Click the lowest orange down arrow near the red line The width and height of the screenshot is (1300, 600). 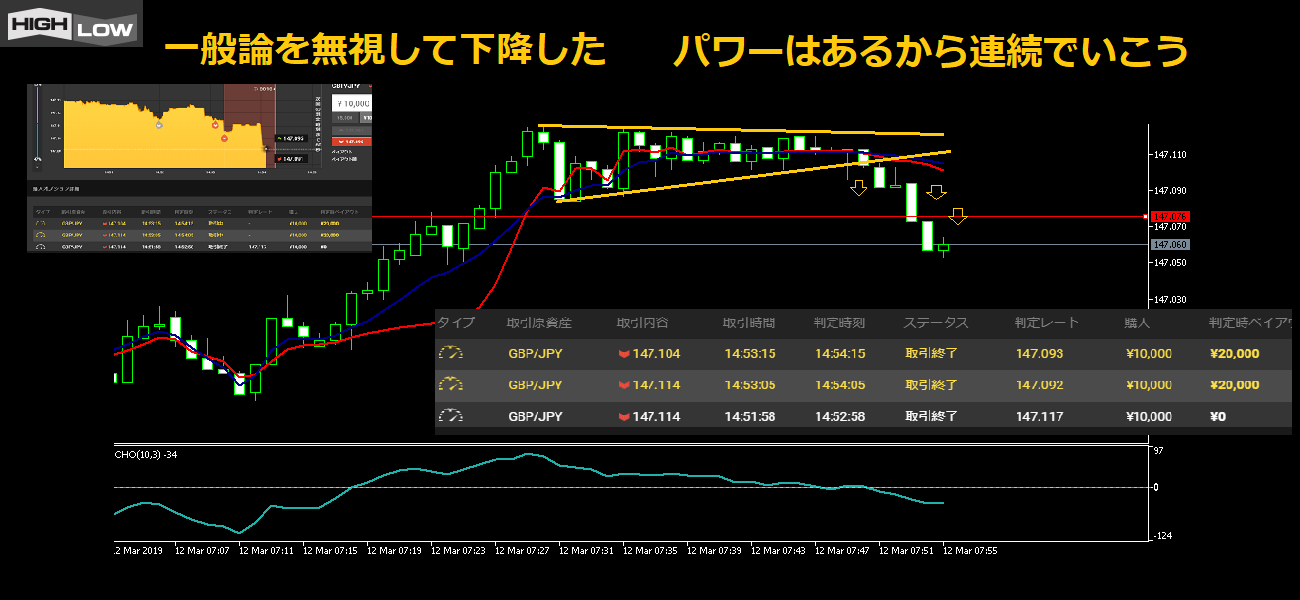pyautogui.click(x=958, y=215)
